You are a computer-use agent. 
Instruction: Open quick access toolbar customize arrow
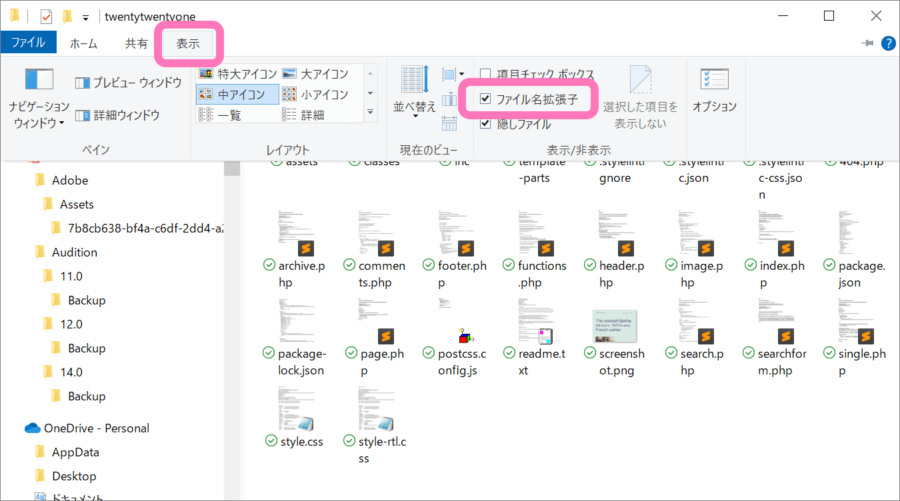pyautogui.click(x=86, y=17)
